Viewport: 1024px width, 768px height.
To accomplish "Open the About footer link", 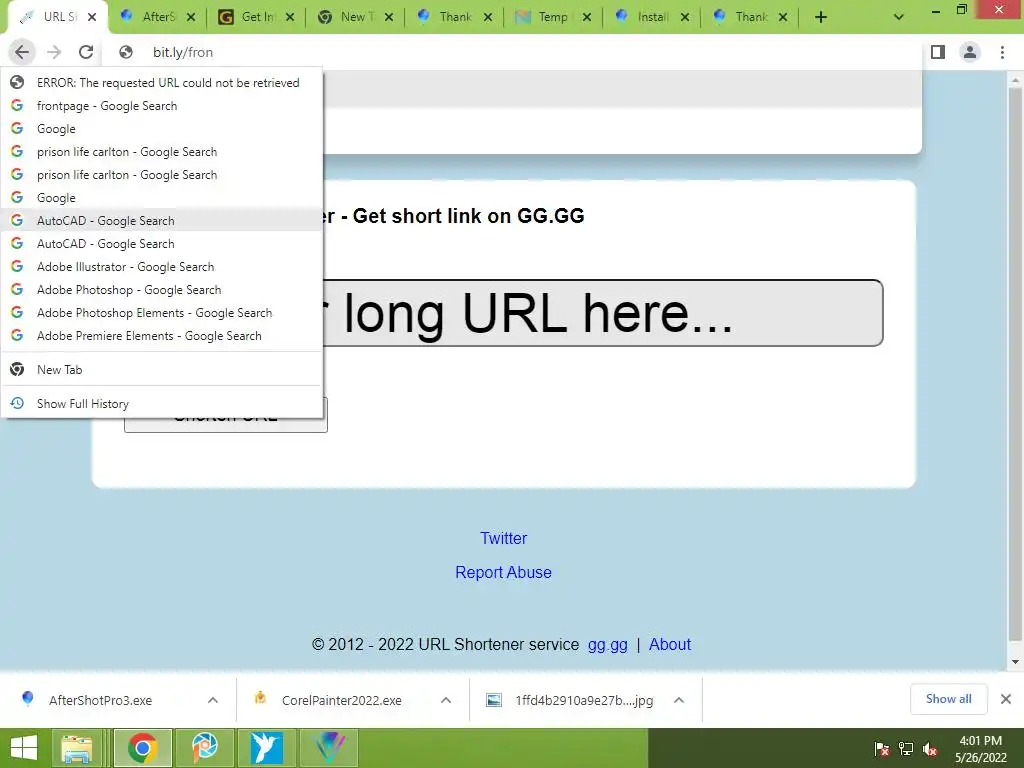I will pyautogui.click(x=669, y=645).
